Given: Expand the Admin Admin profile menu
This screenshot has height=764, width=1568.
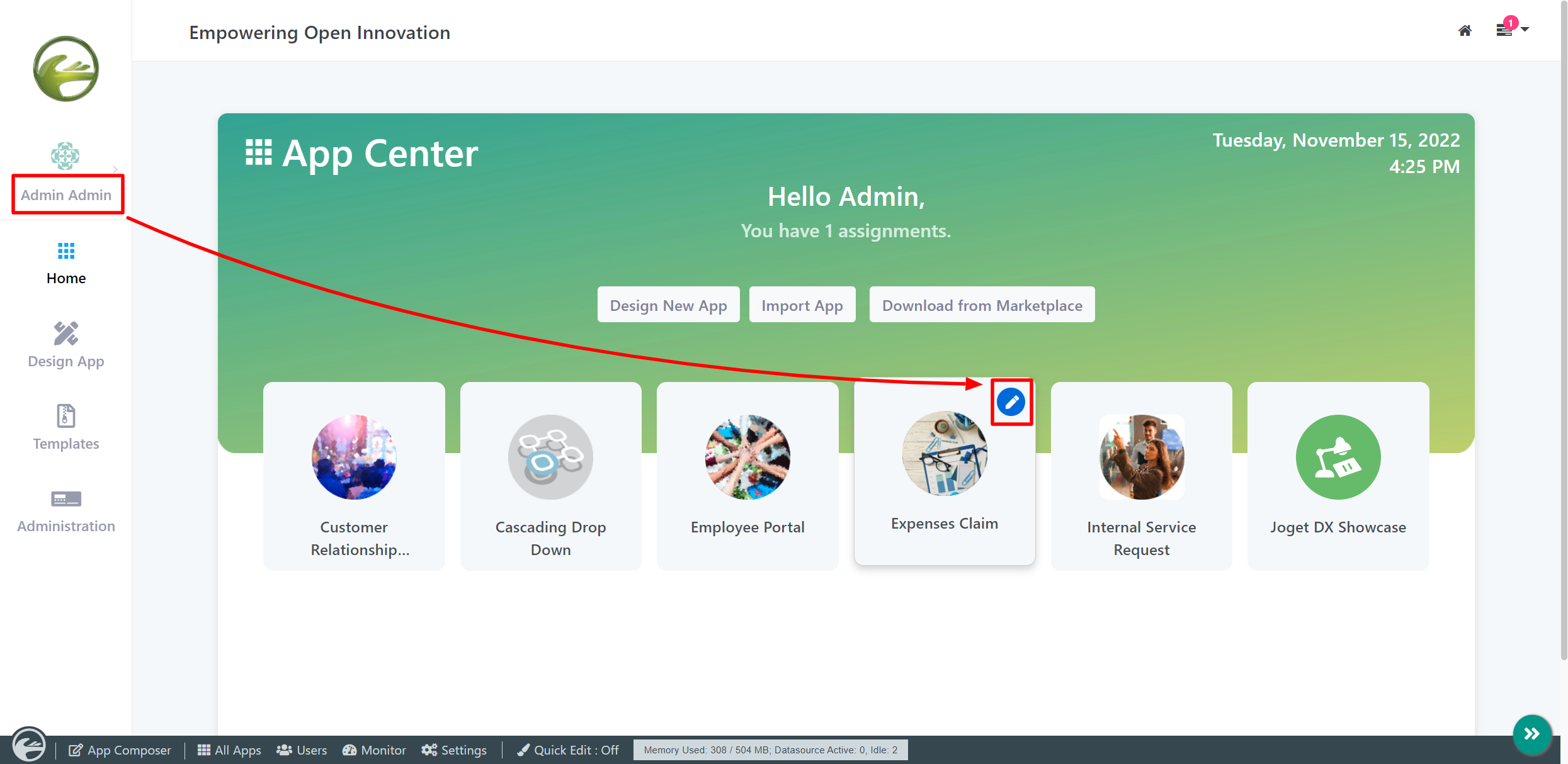Looking at the screenshot, I should tap(66, 194).
